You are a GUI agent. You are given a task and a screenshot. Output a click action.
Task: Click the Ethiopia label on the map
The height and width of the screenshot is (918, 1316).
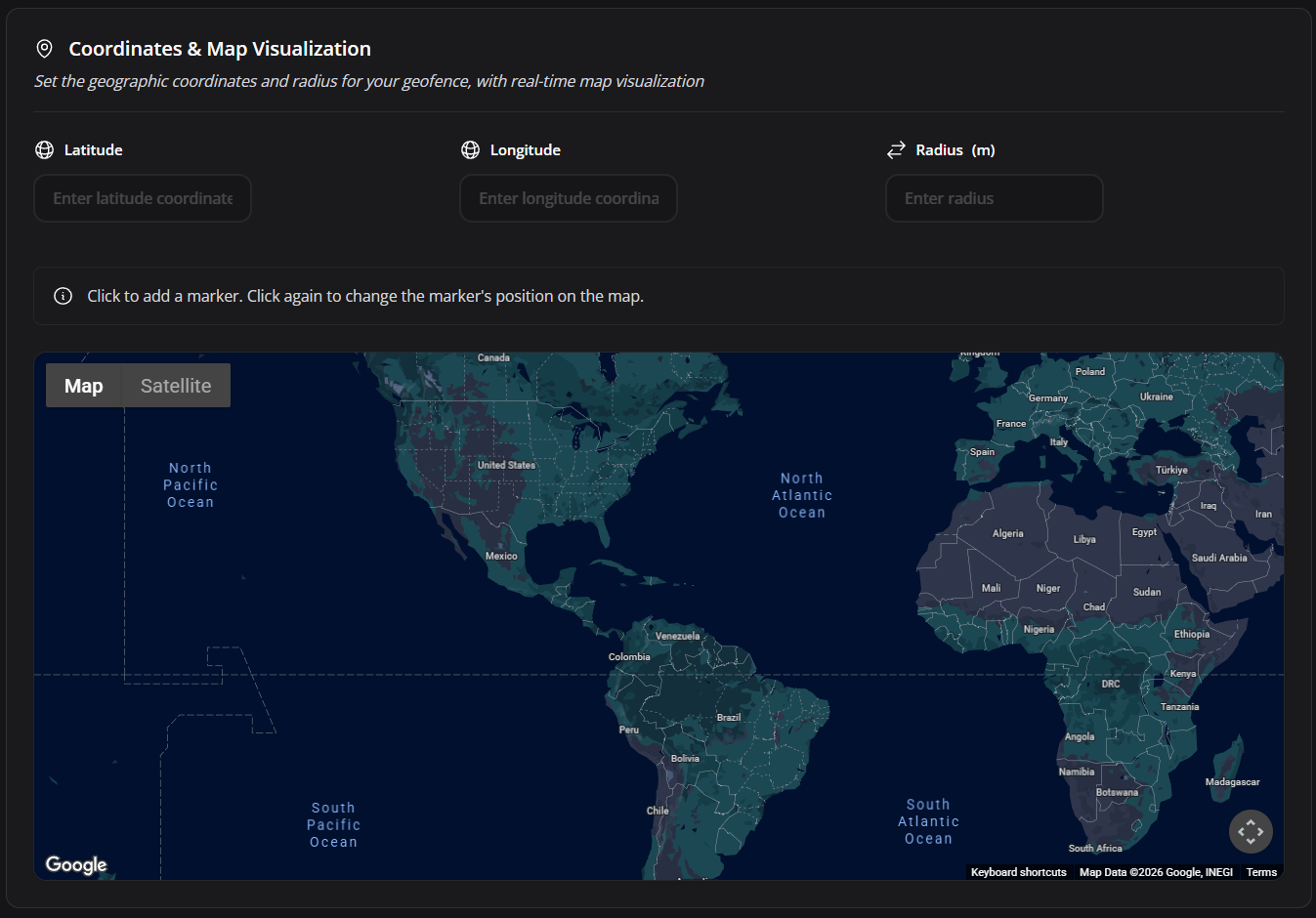tap(1192, 634)
